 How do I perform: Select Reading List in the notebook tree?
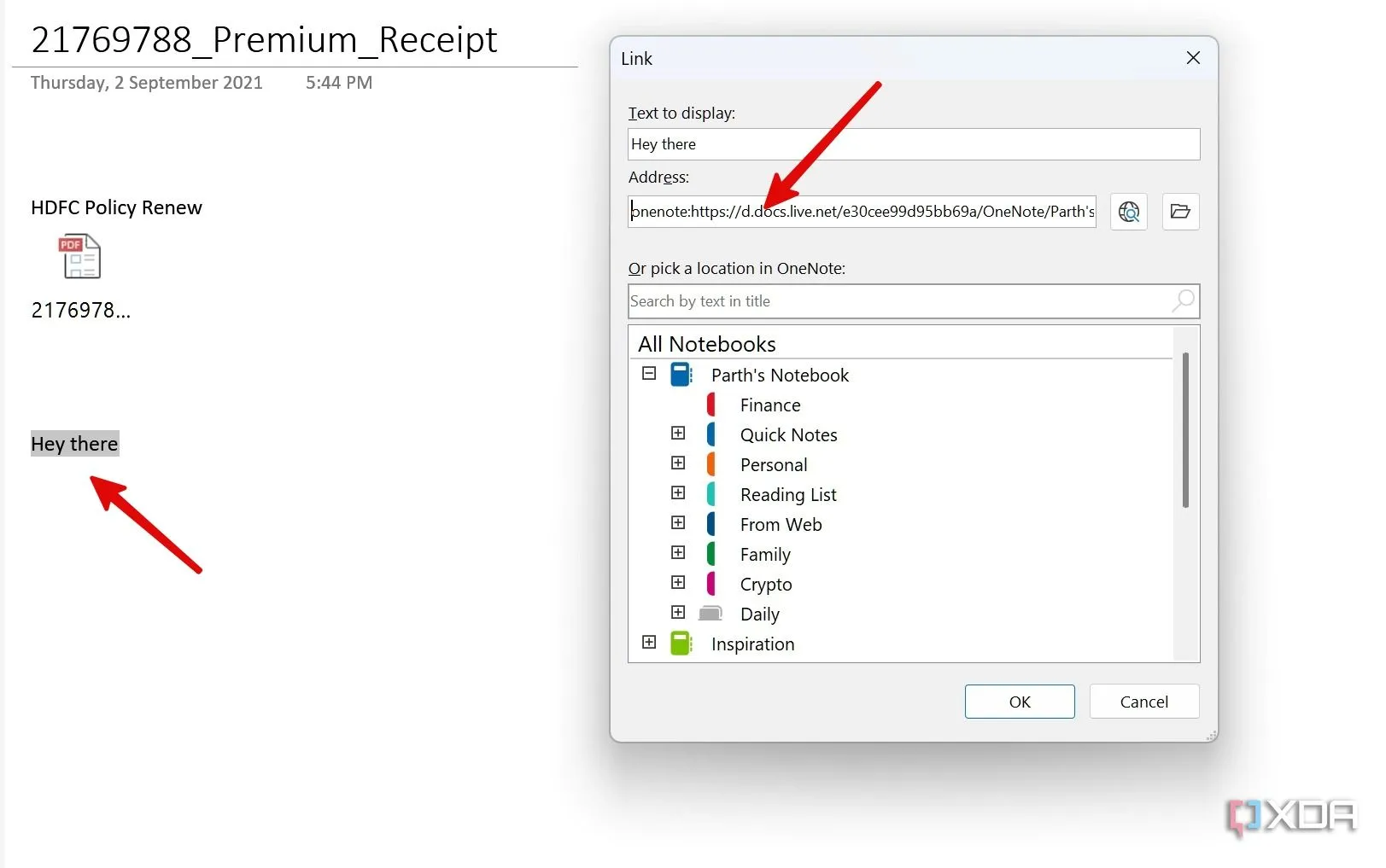click(787, 495)
